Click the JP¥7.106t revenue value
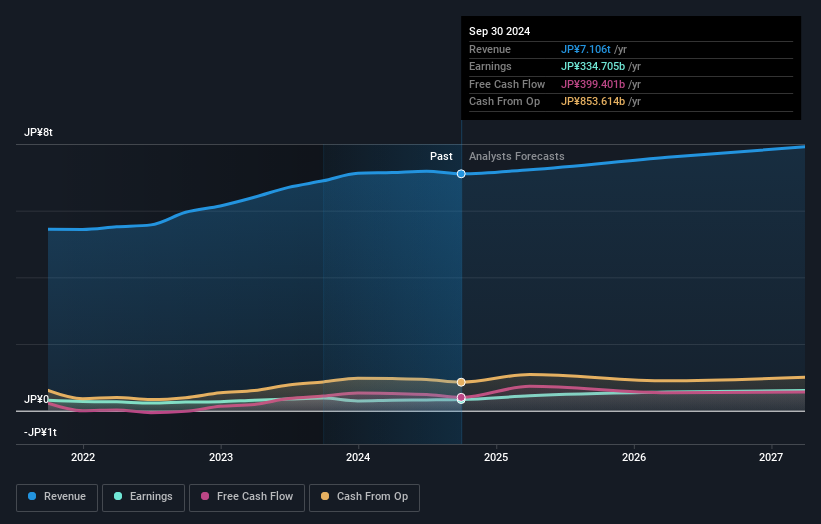 585,49
